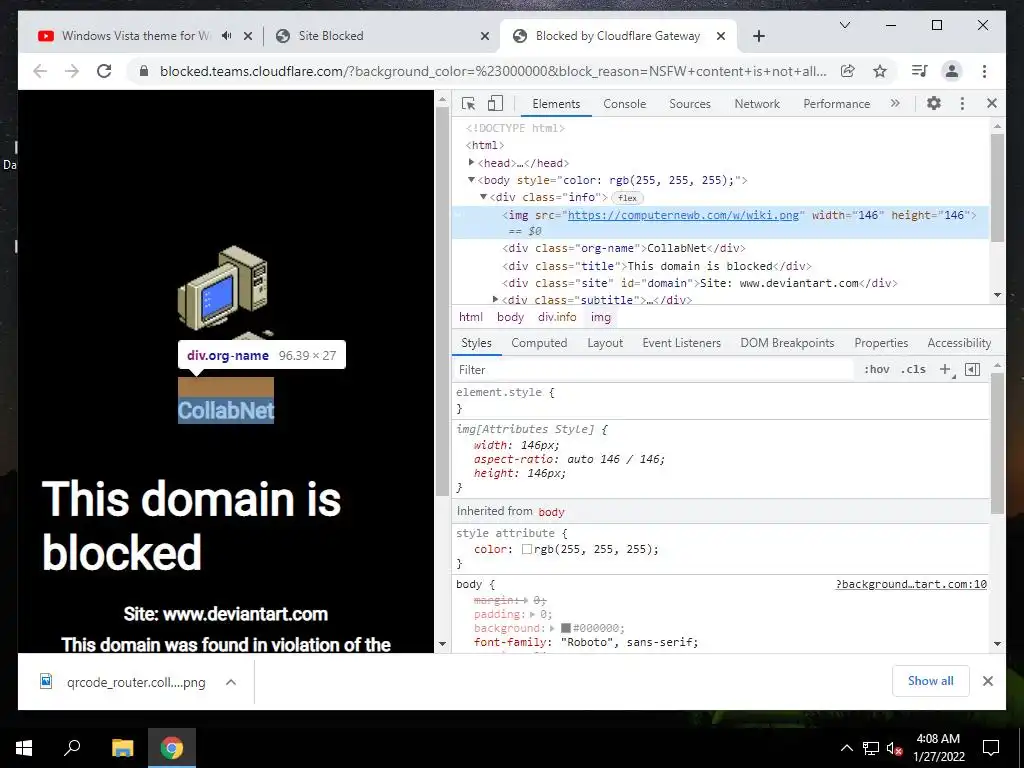
Task: Open the Properties pane
Action: click(x=881, y=343)
